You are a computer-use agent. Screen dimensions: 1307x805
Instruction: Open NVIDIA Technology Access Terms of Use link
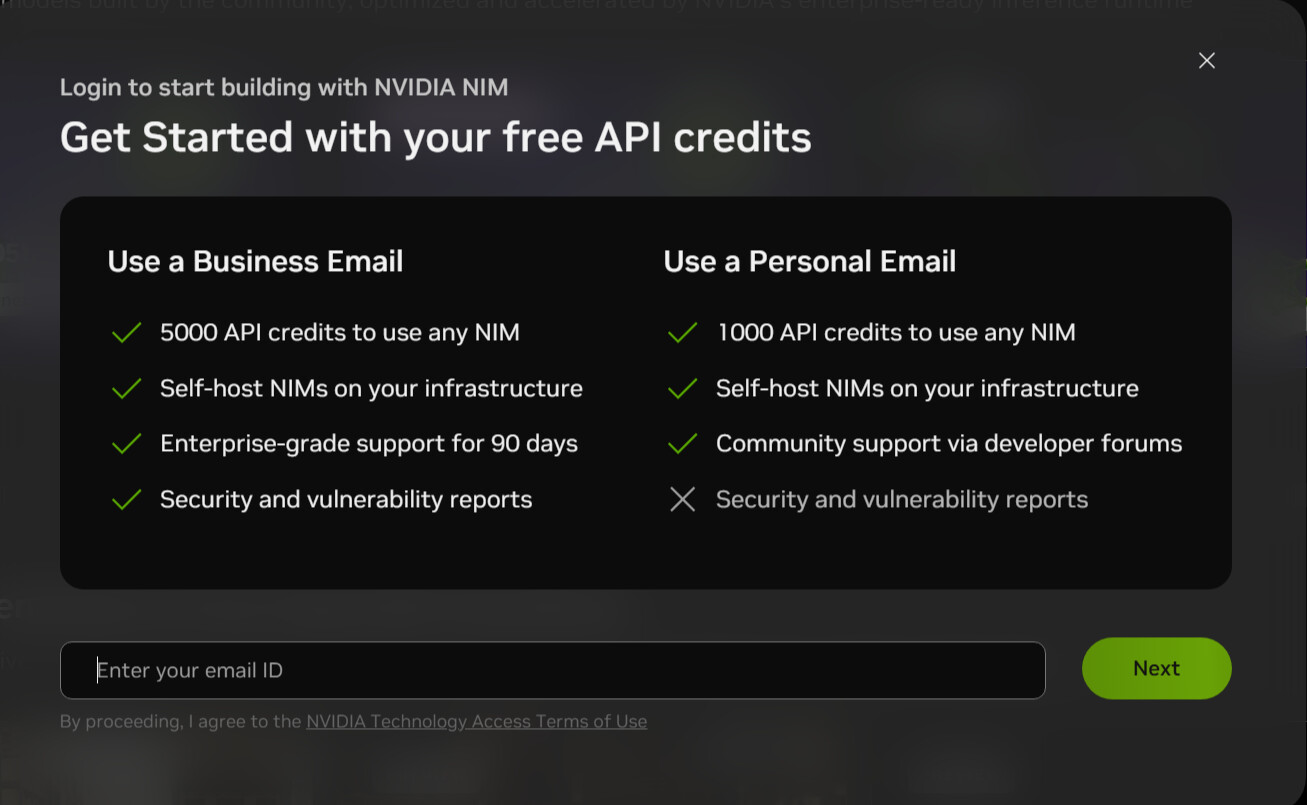[476, 721]
